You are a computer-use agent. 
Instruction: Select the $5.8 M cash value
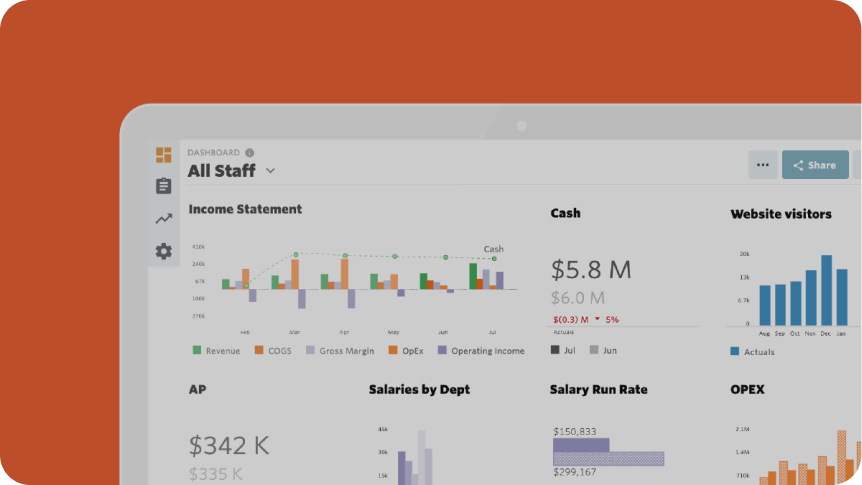[591, 269]
